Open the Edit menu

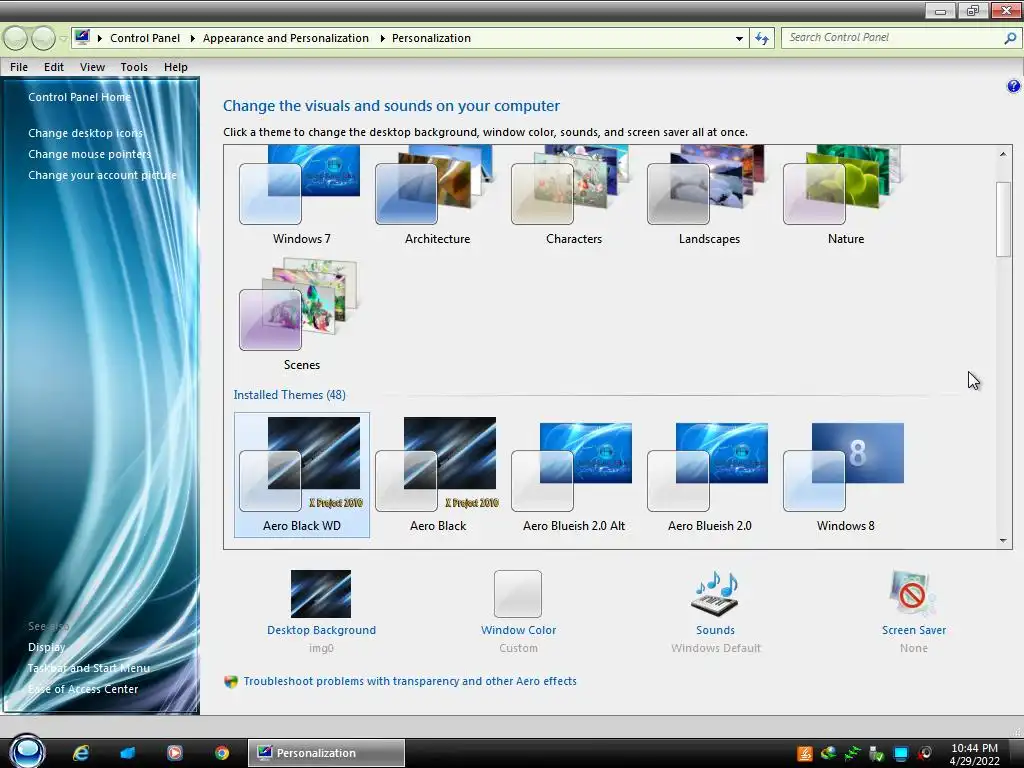coord(54,67)
